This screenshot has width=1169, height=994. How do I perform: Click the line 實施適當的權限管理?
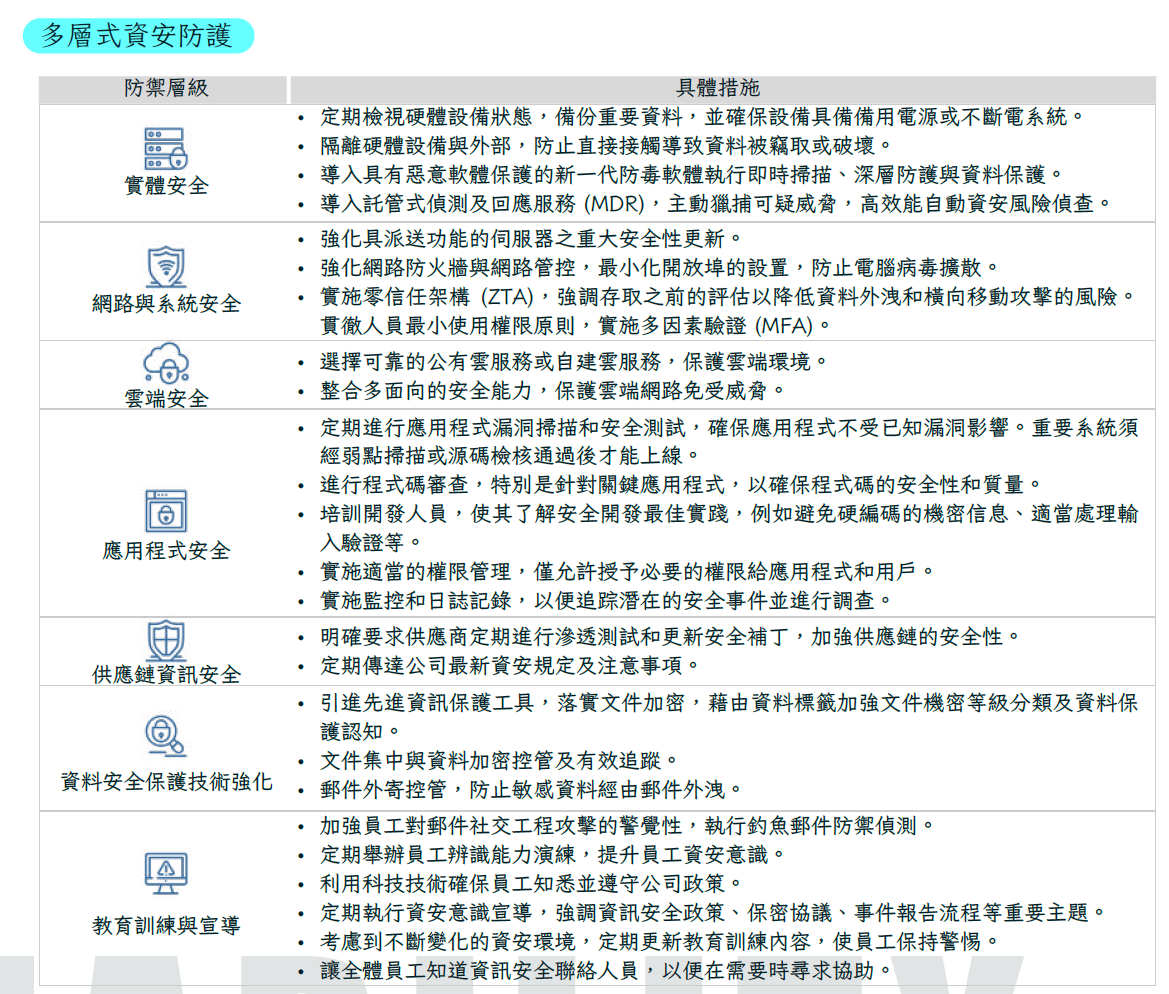(x=628, y=572)
